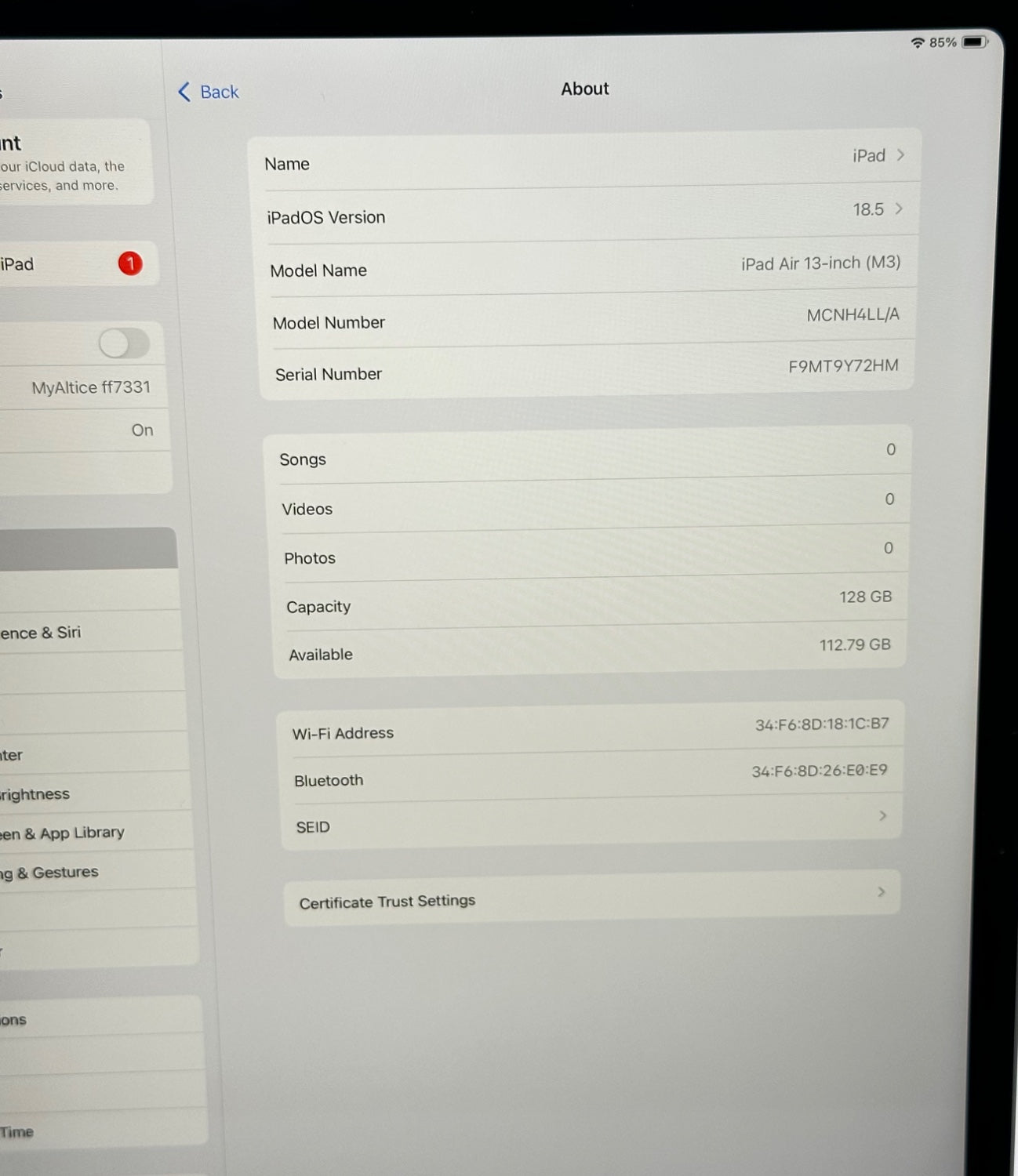This screenshot has height=1176, width=1018.
Task: Go Back to previous settings page
Action: [209, 92]
